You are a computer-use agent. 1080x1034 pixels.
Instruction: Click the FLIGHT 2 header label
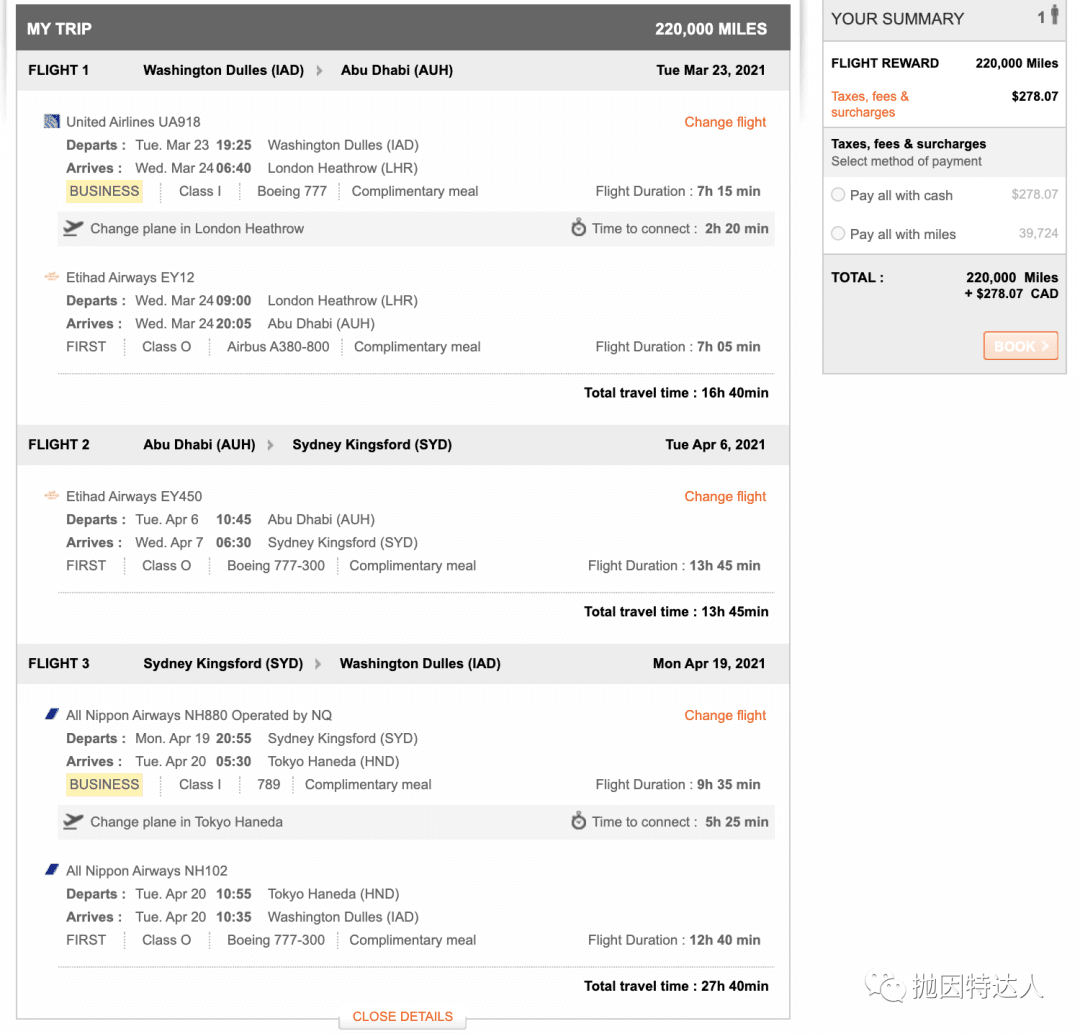click(59, 445)
